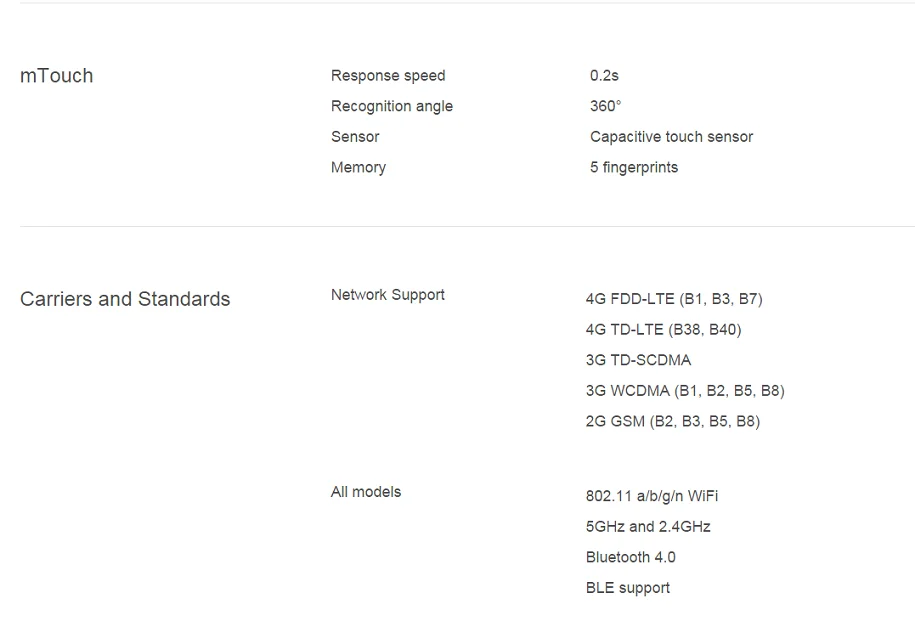Viewport: 915px width, 638px height.
Task: Click the Memory label
Action: click(x=358, y=168)
